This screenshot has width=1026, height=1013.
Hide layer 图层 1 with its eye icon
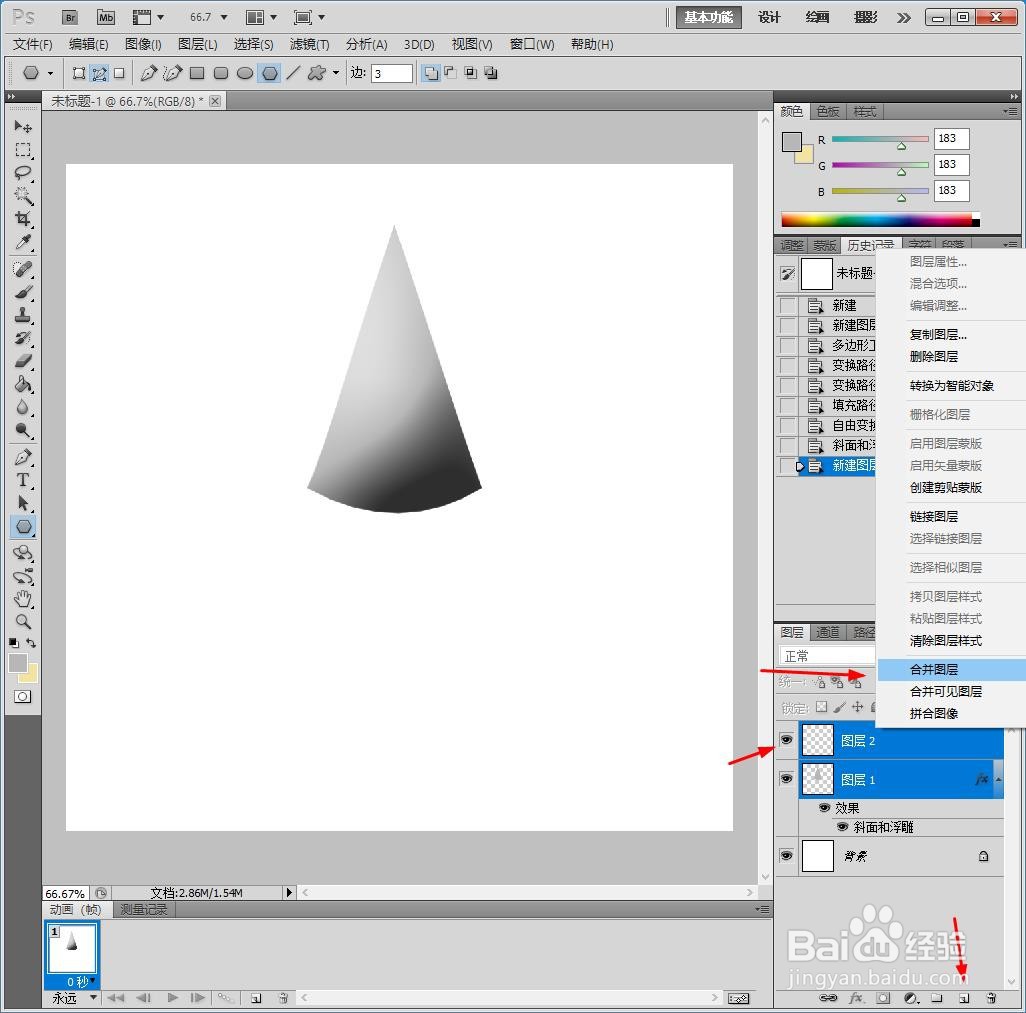tap(787, 779)
